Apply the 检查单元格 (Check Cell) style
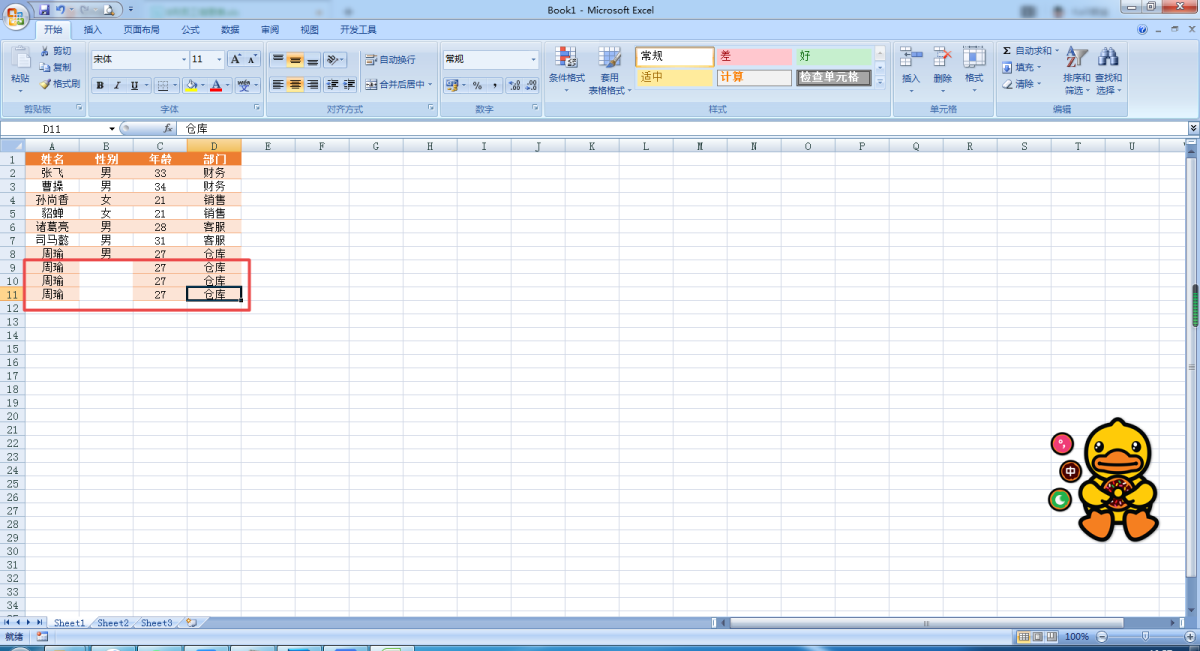This screenshot has width=1200, height=651. pos(834,77)
